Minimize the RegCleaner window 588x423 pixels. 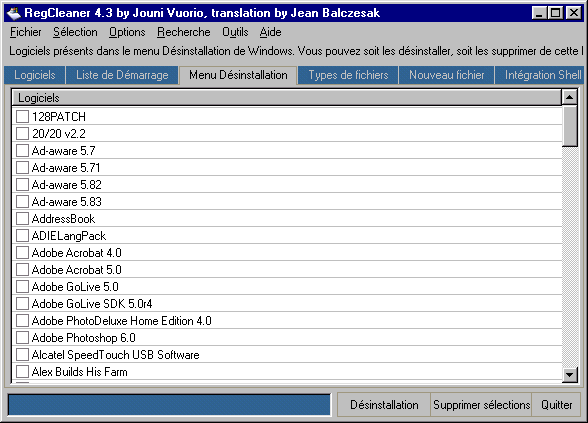pos(539,13)
